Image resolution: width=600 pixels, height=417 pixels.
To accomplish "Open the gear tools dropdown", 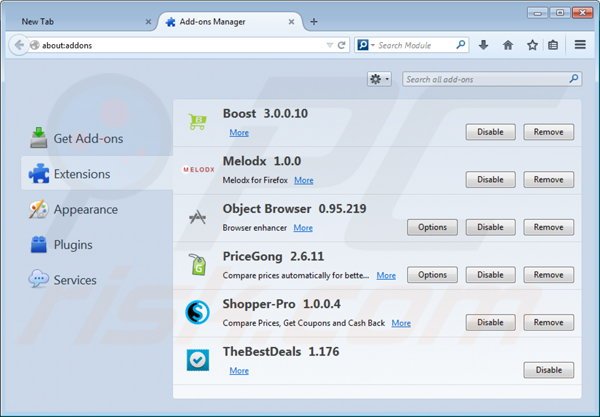I will click(379, 79).
